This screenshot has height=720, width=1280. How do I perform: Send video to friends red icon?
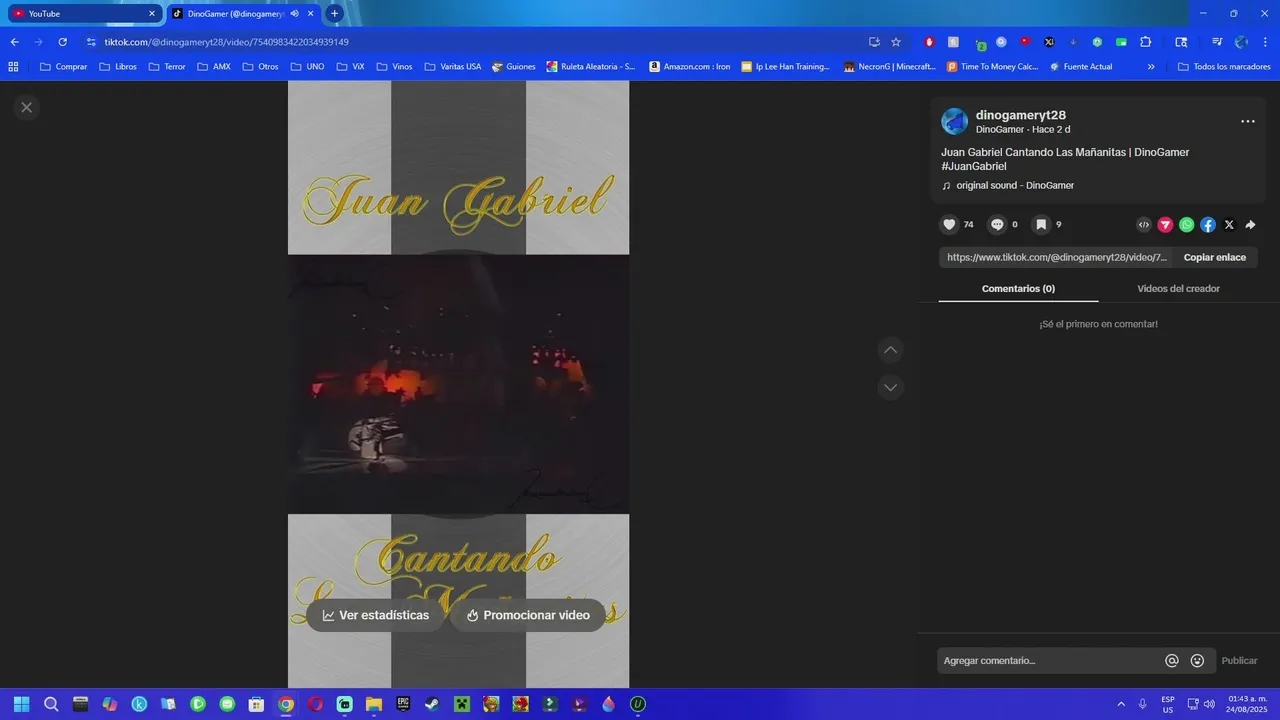(1165, 225)
